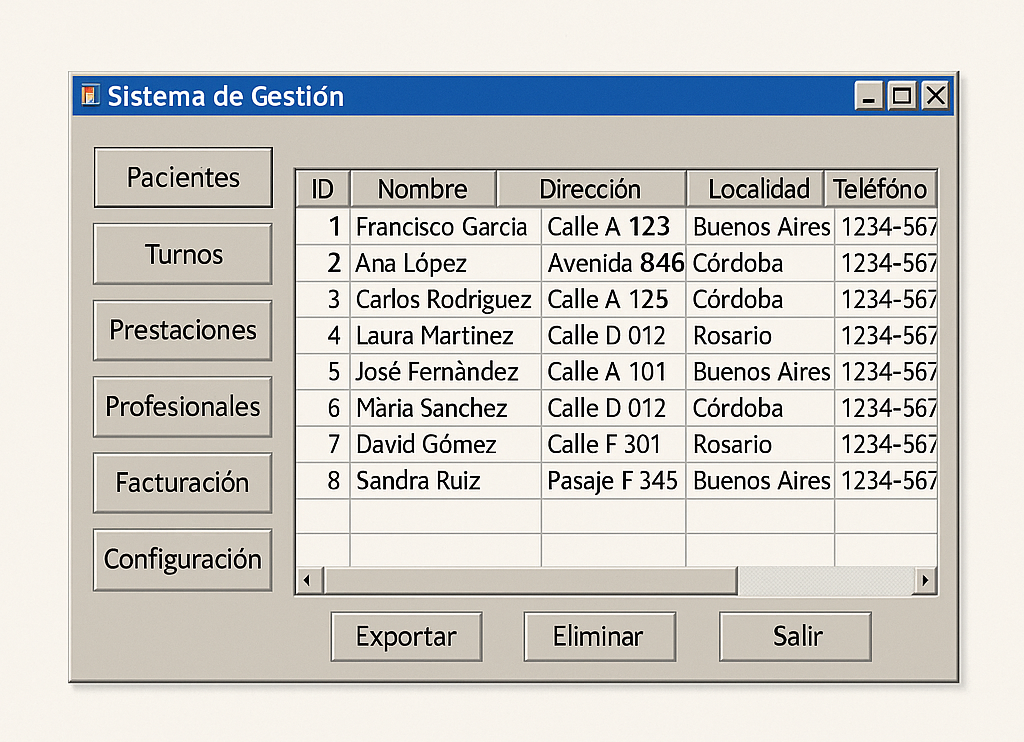Click the Teléfono column header
Image resolution: width=1024 pixels, height=742 pixels.
(x=880, y=189)
